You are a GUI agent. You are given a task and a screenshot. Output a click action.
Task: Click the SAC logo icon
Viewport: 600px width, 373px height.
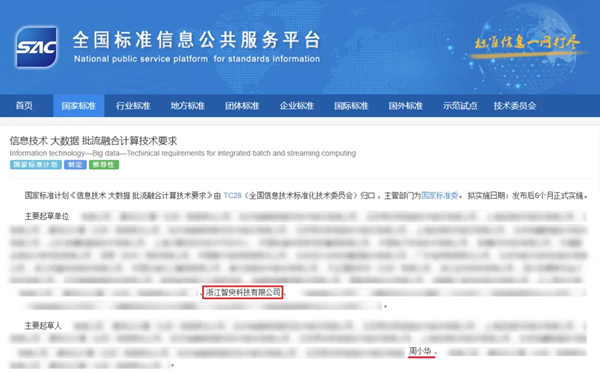coord(37,47)
